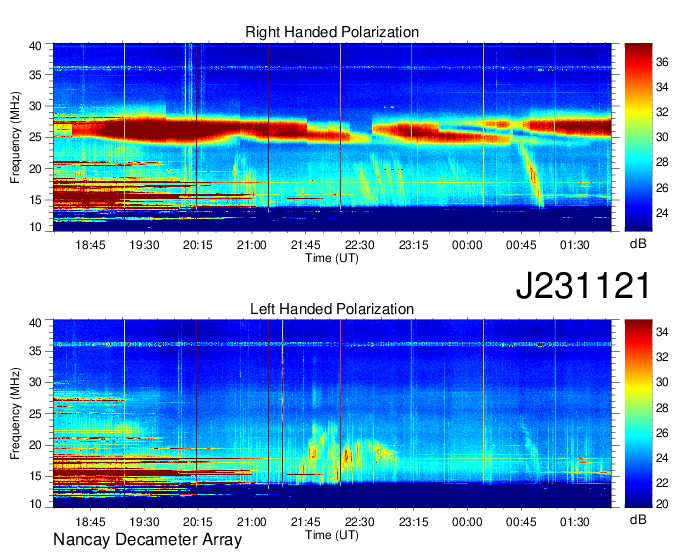Click the 22 value on the lower colorbar
Screen dimensions: 680x552
pos(662,483)
